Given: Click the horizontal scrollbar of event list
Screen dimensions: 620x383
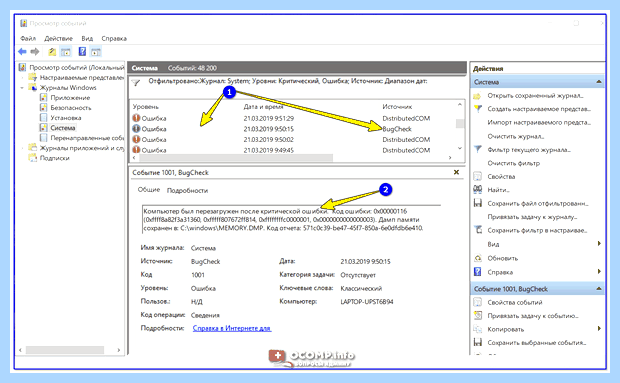Looking at the screenshot, I should [236, 158].
